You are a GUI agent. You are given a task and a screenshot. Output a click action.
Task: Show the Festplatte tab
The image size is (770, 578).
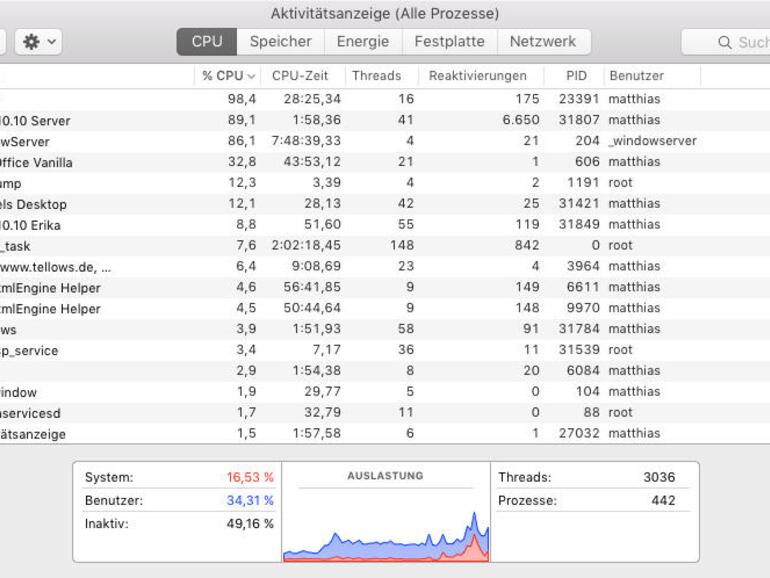[x=449, y=42]
